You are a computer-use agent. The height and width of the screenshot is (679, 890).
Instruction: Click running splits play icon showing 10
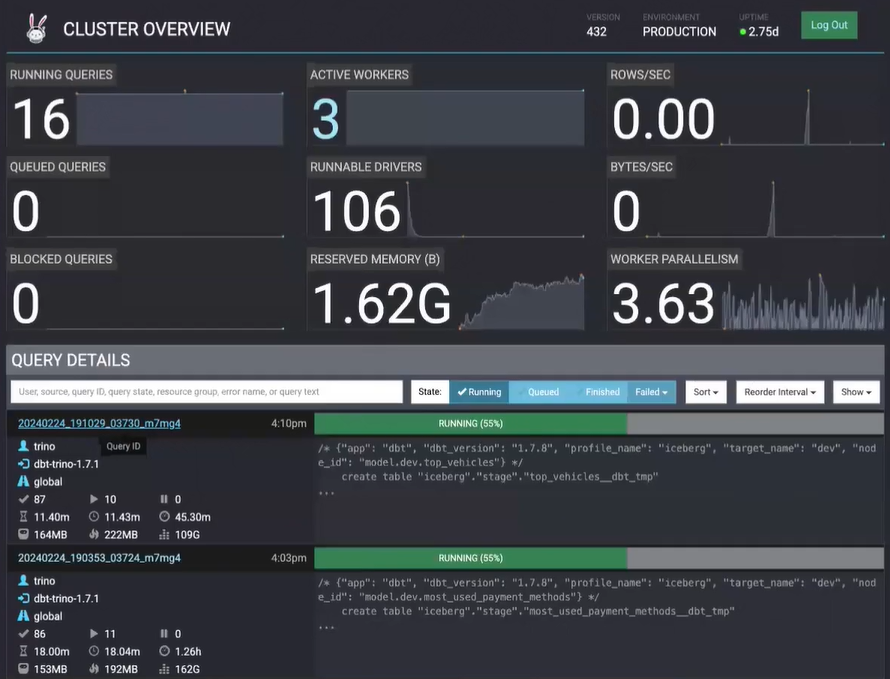click(x=94, y=499)
